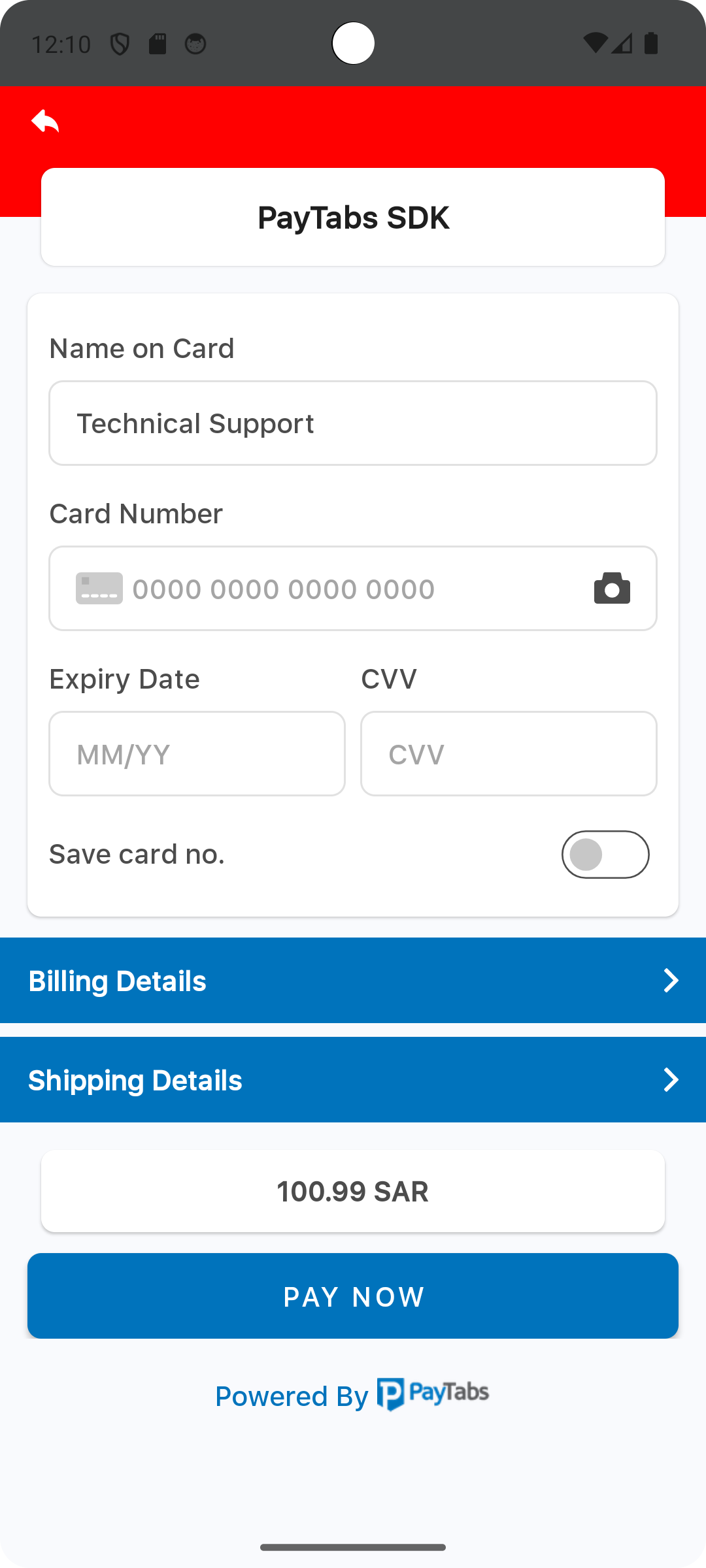706x1568 pixels.
Task: Click the Card Number input field
Action: pos(353,589)
